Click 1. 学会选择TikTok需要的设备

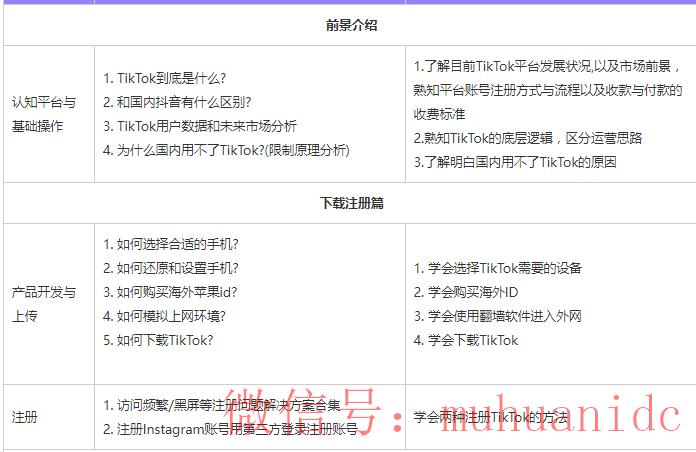tap(498, 268)
